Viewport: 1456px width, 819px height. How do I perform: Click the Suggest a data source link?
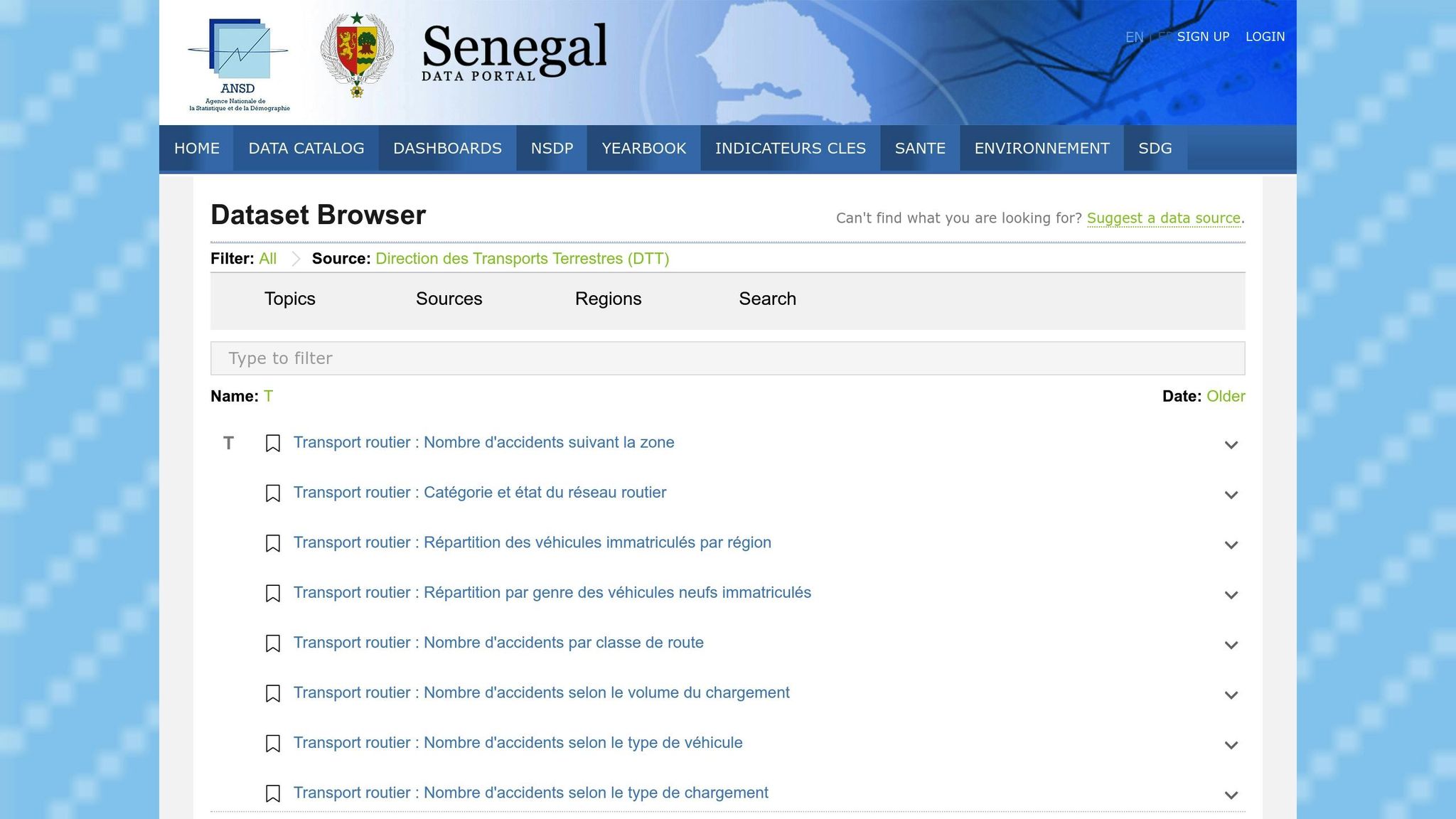[x=1163, y=218]
